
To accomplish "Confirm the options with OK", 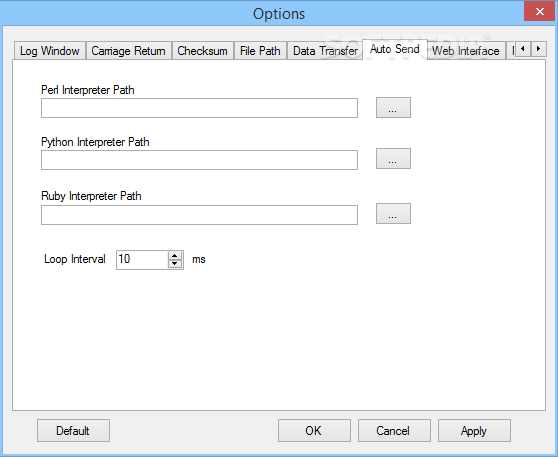I will click(x=314, y=431).
